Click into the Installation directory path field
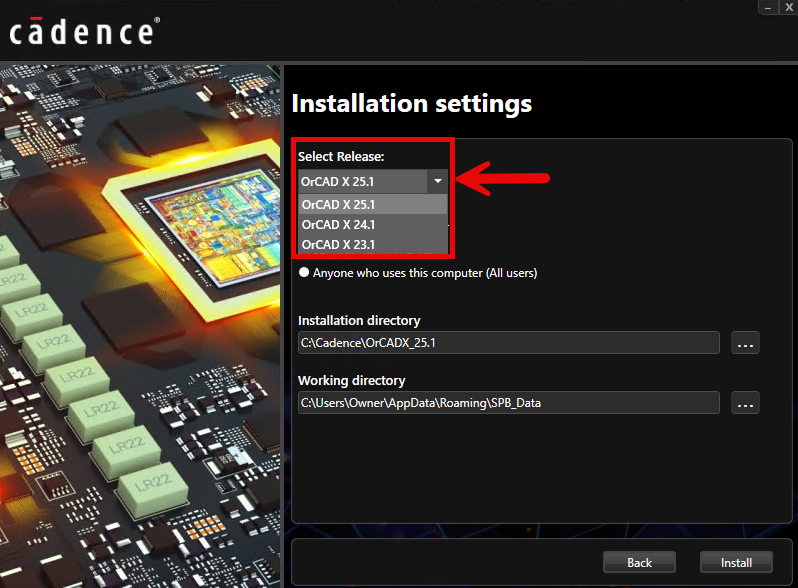This screenshot has width=798, height=588. (508, 343)
